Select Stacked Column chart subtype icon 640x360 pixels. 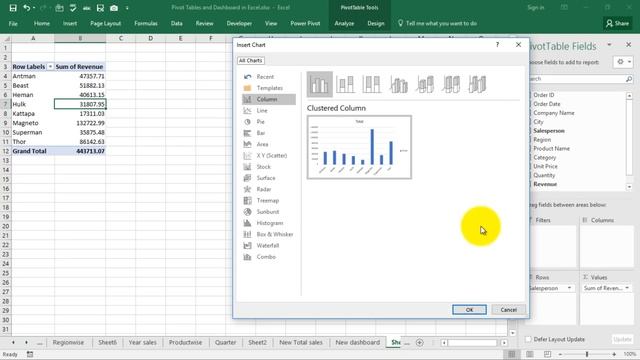coord(345,84)
